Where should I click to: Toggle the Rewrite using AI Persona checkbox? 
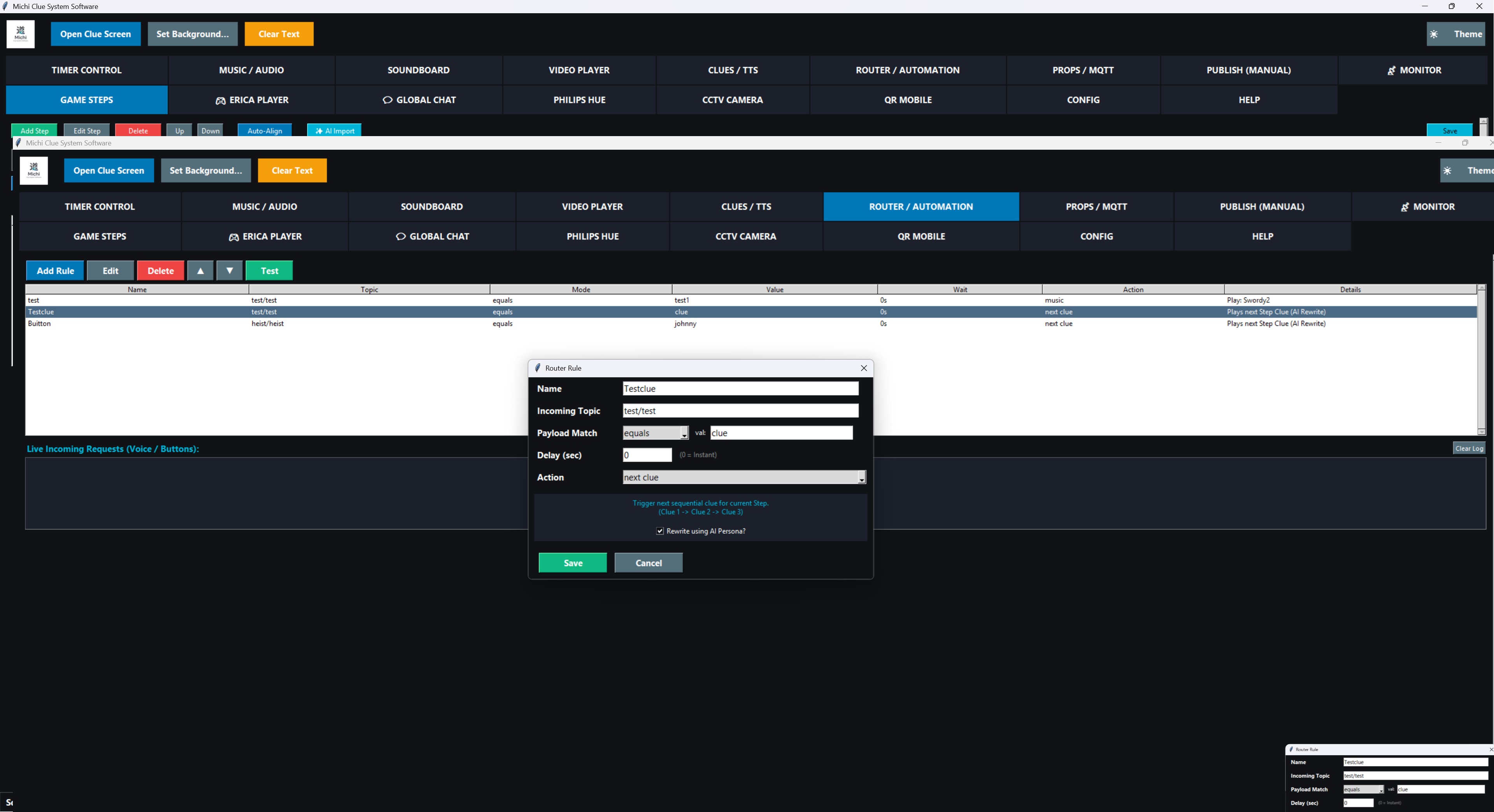[x=660, y=531]
